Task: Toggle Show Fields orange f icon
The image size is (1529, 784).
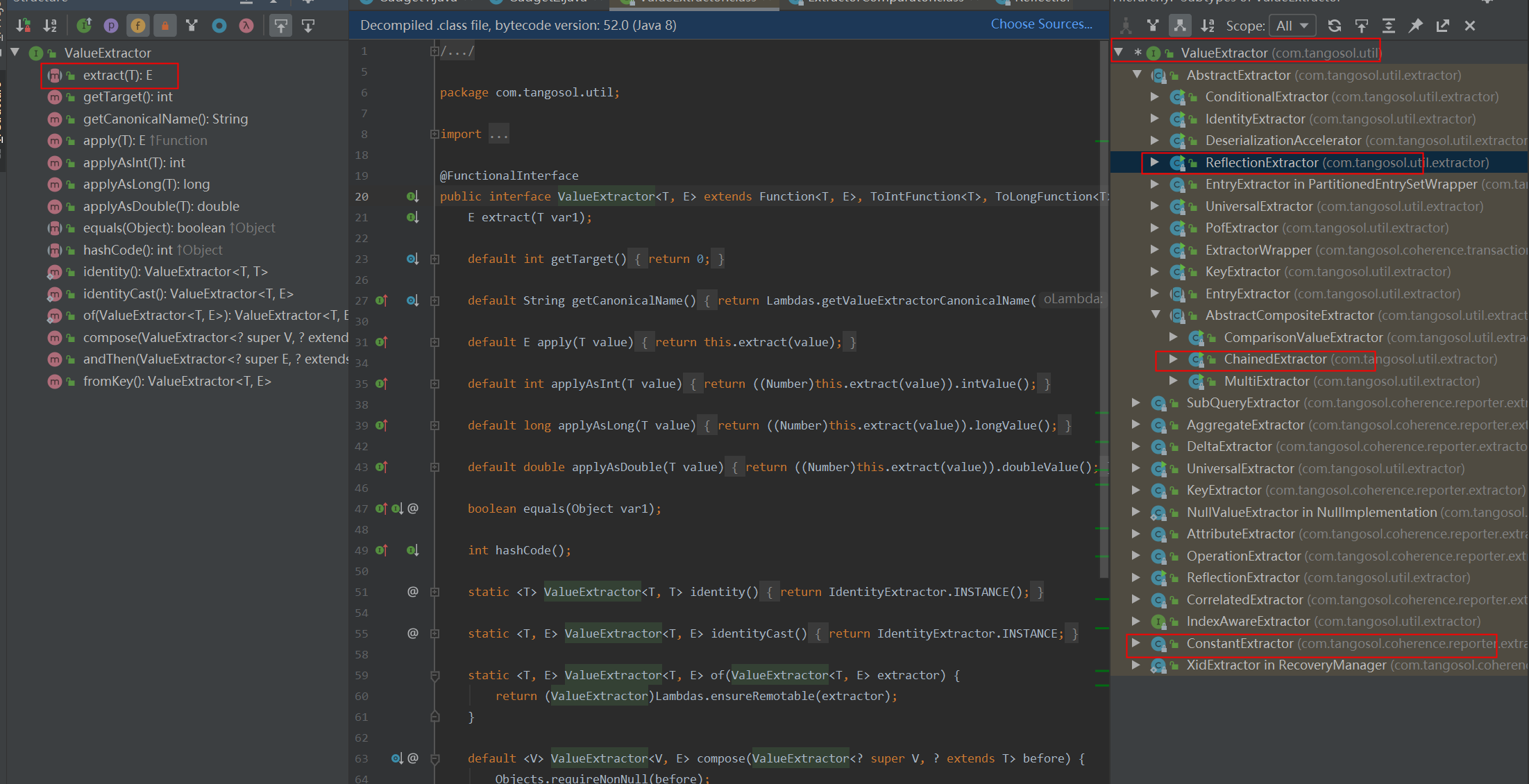Action: (138, 26)
